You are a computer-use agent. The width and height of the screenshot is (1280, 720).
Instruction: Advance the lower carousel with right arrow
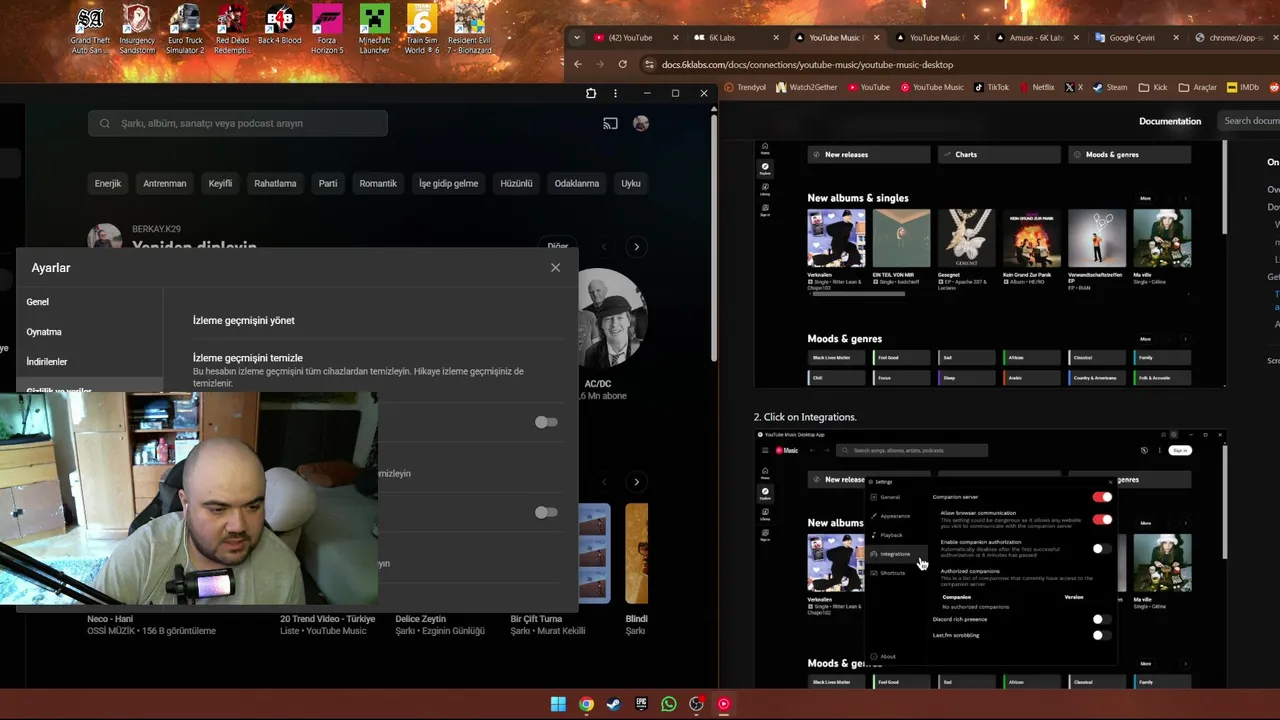[x=636, y=482]
